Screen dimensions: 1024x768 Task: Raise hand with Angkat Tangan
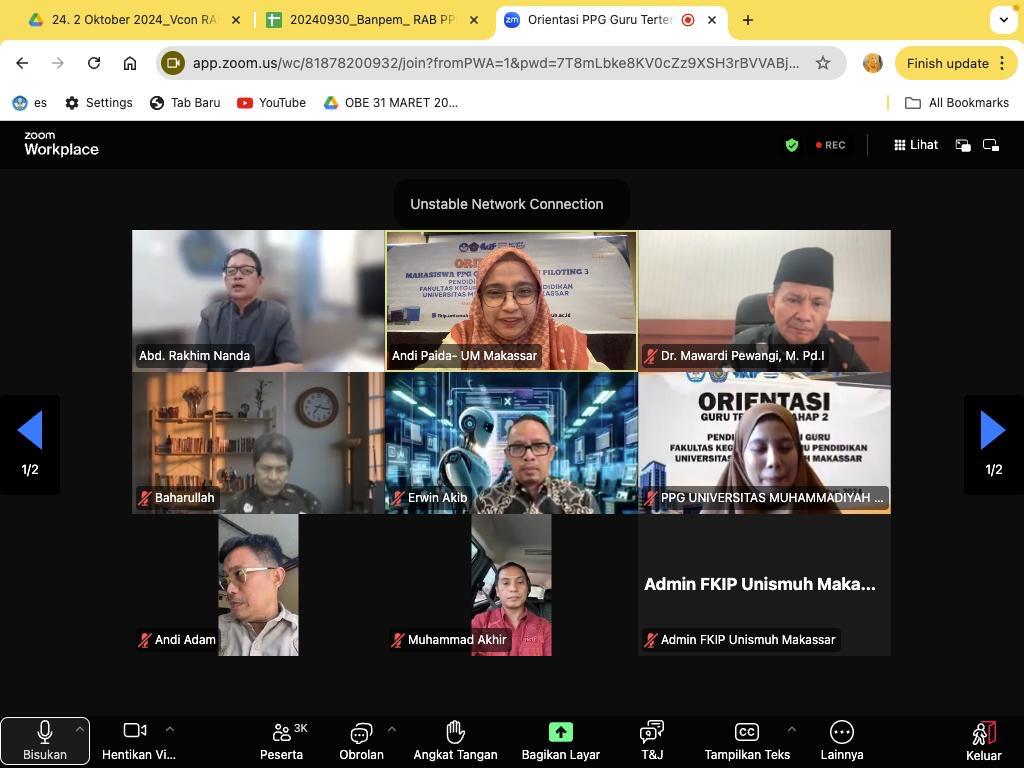(x=455, y=741)
